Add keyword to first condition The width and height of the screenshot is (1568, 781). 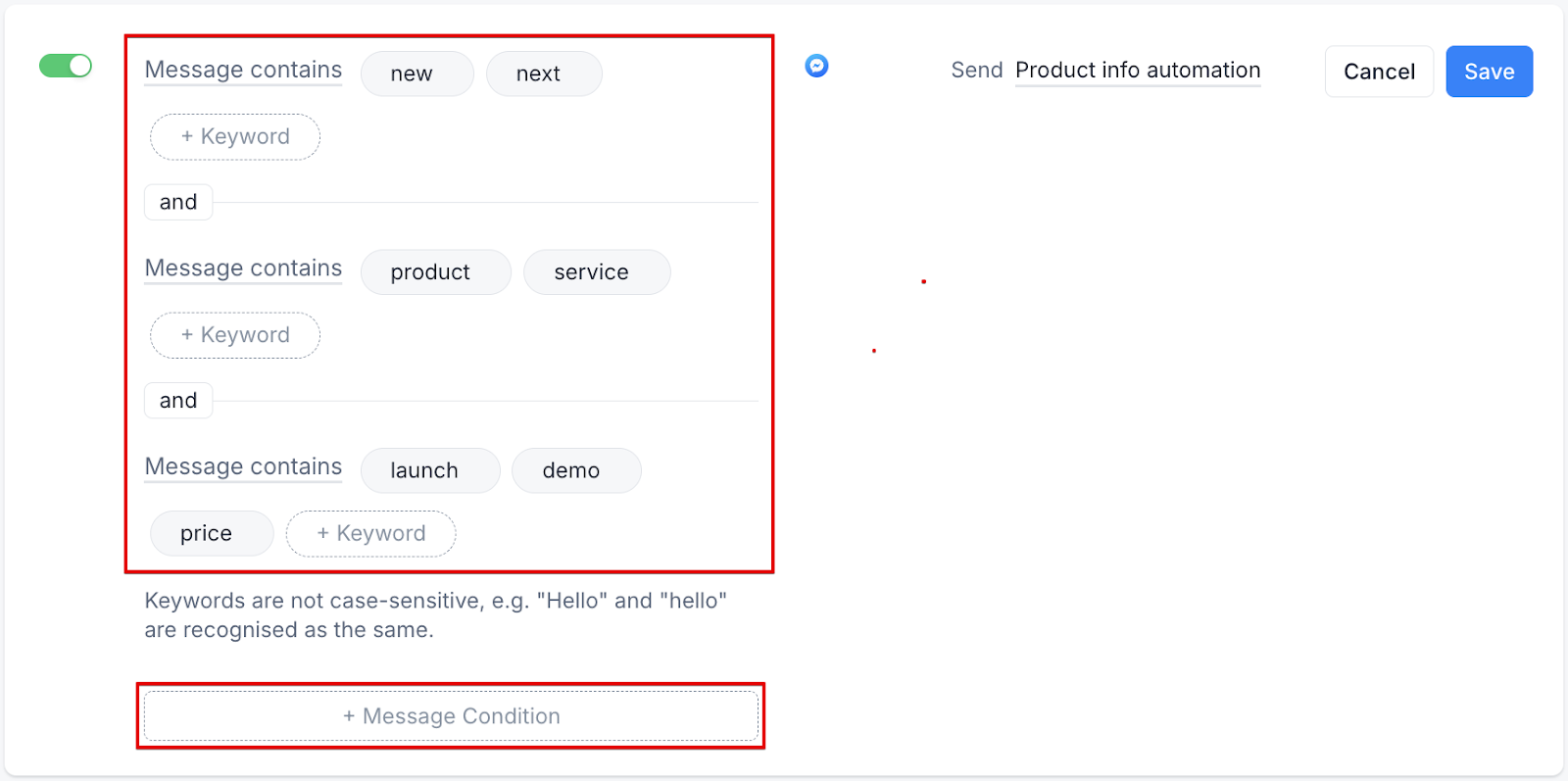pos(234,137)
